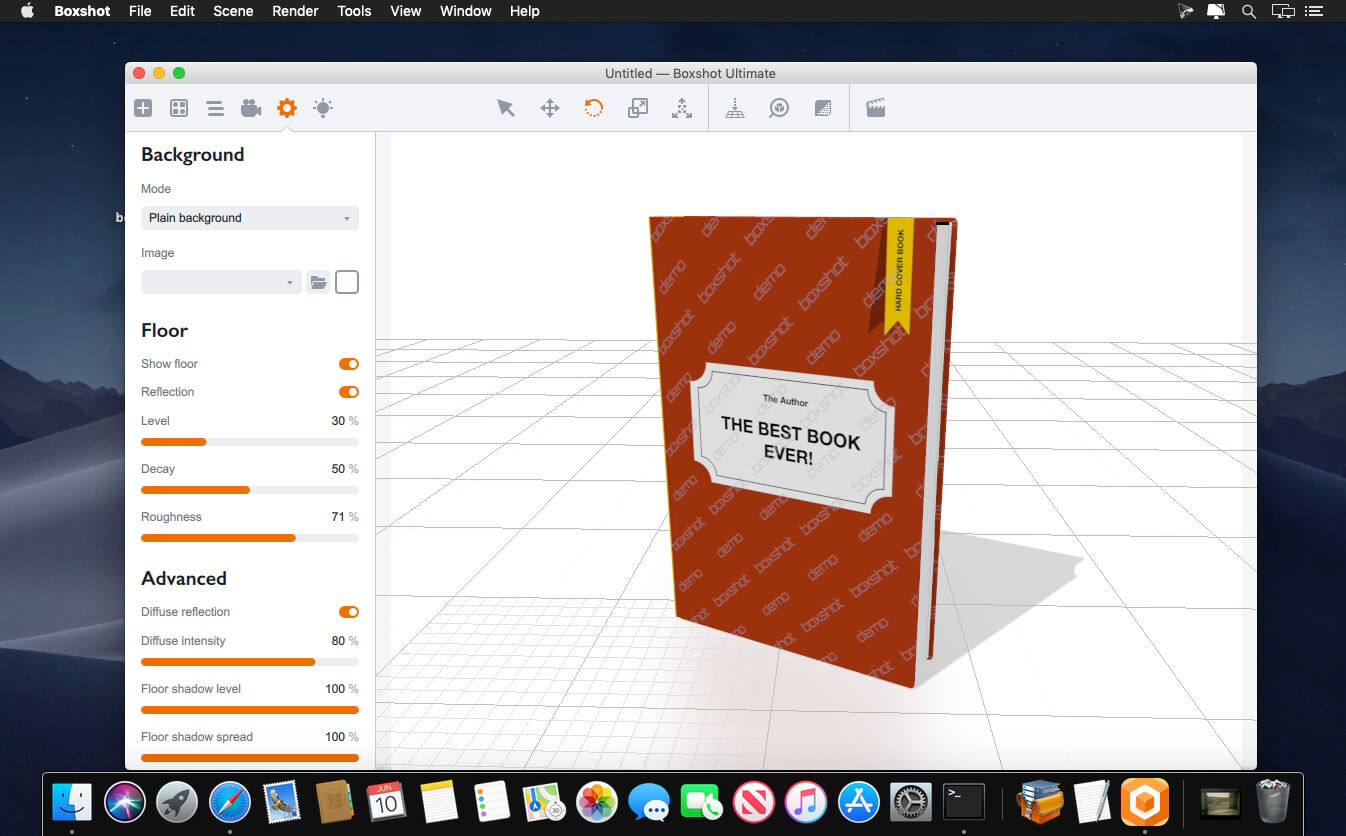Open the File menu

[140, 11]
